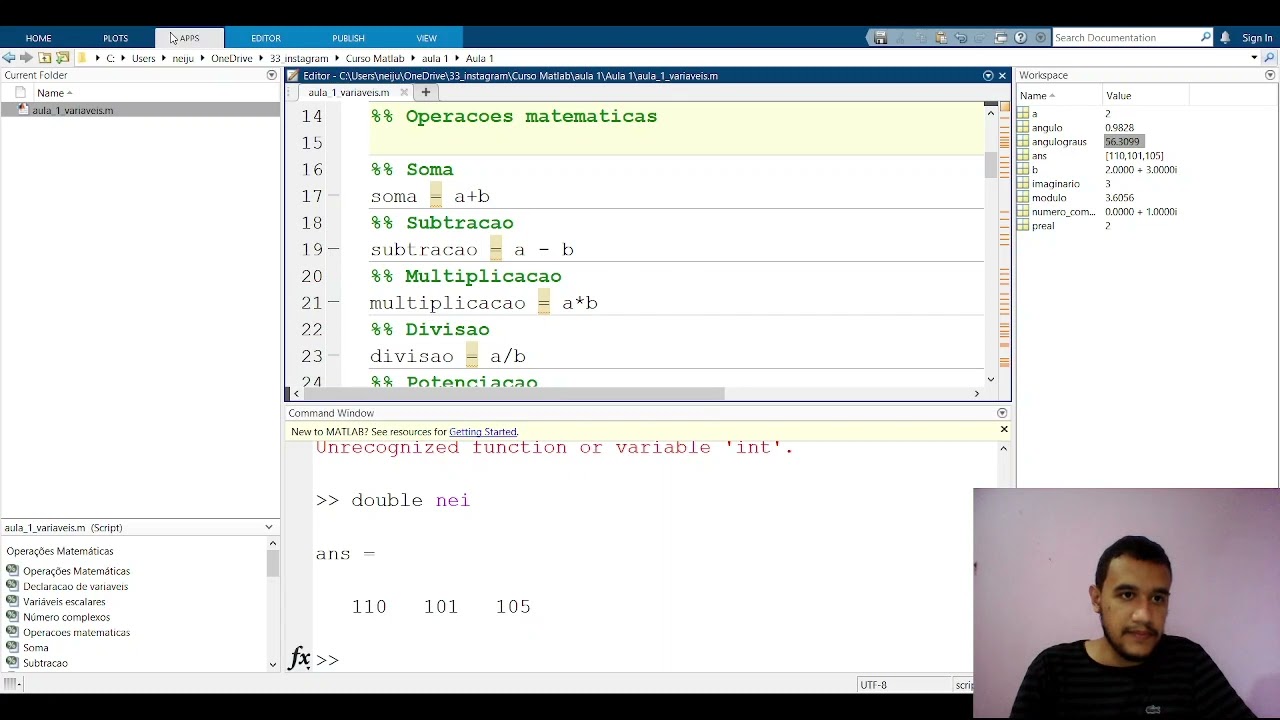This screenshot has width=1280, height=720.
Task: Click the Switch Windows icon
Action: (1001, 38)
